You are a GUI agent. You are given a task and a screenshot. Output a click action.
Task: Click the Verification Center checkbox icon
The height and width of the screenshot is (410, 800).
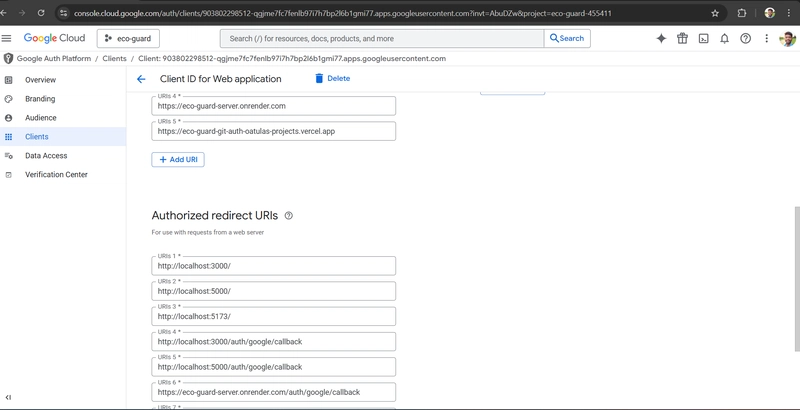pyautogui.click(x=8, y=174)
